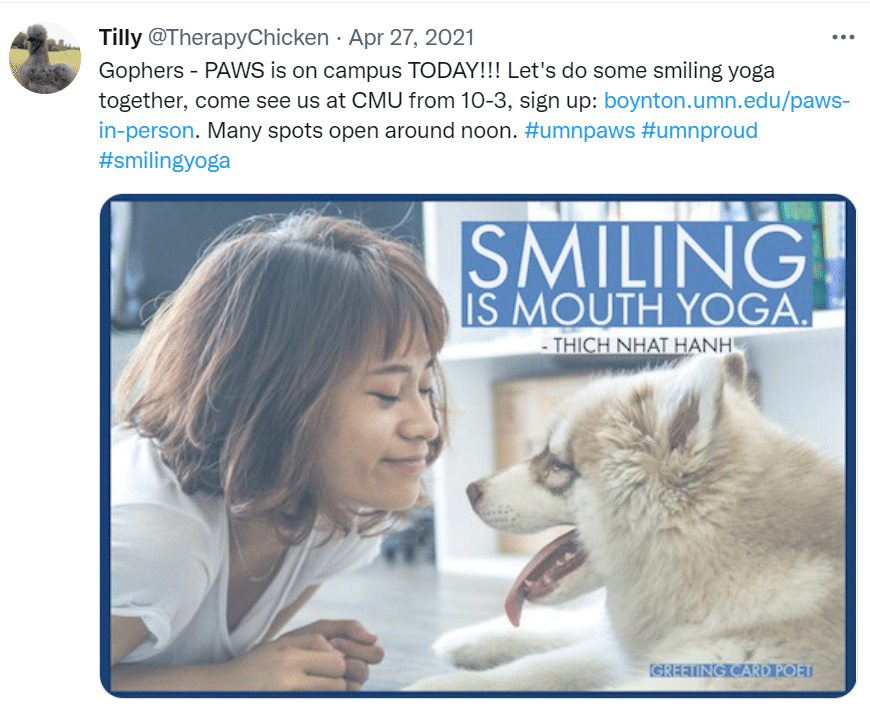The image size is (870, 706).
Task: Tap the #umnproud hashtag
Action: tap(699, 130)
